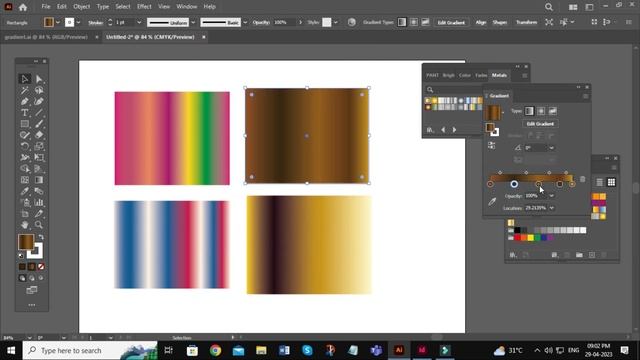Click Edit Gradient in control bar
This screenshot has width=640, height=360.
click(451, 22)
